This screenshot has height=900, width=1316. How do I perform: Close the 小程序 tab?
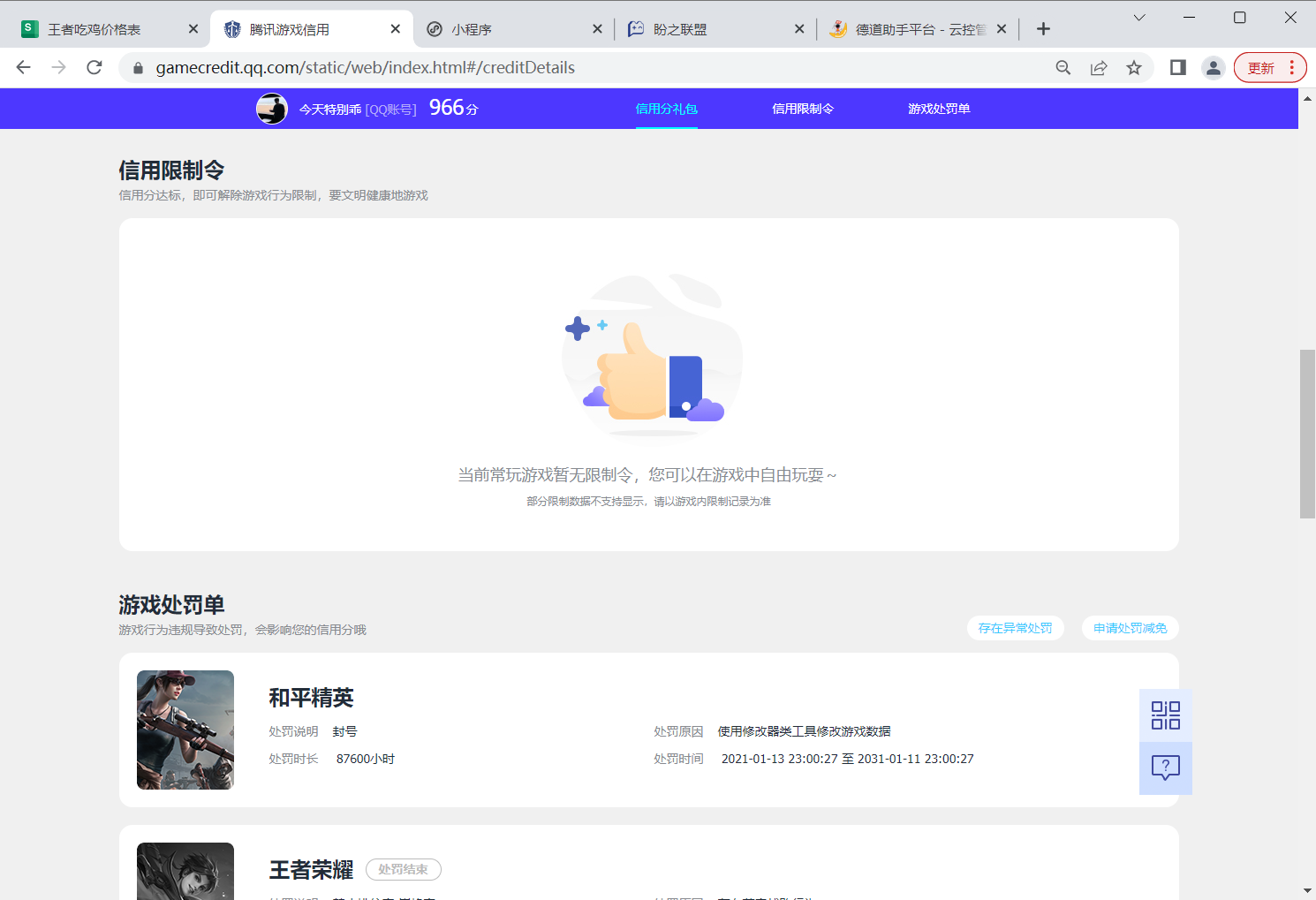597,29
